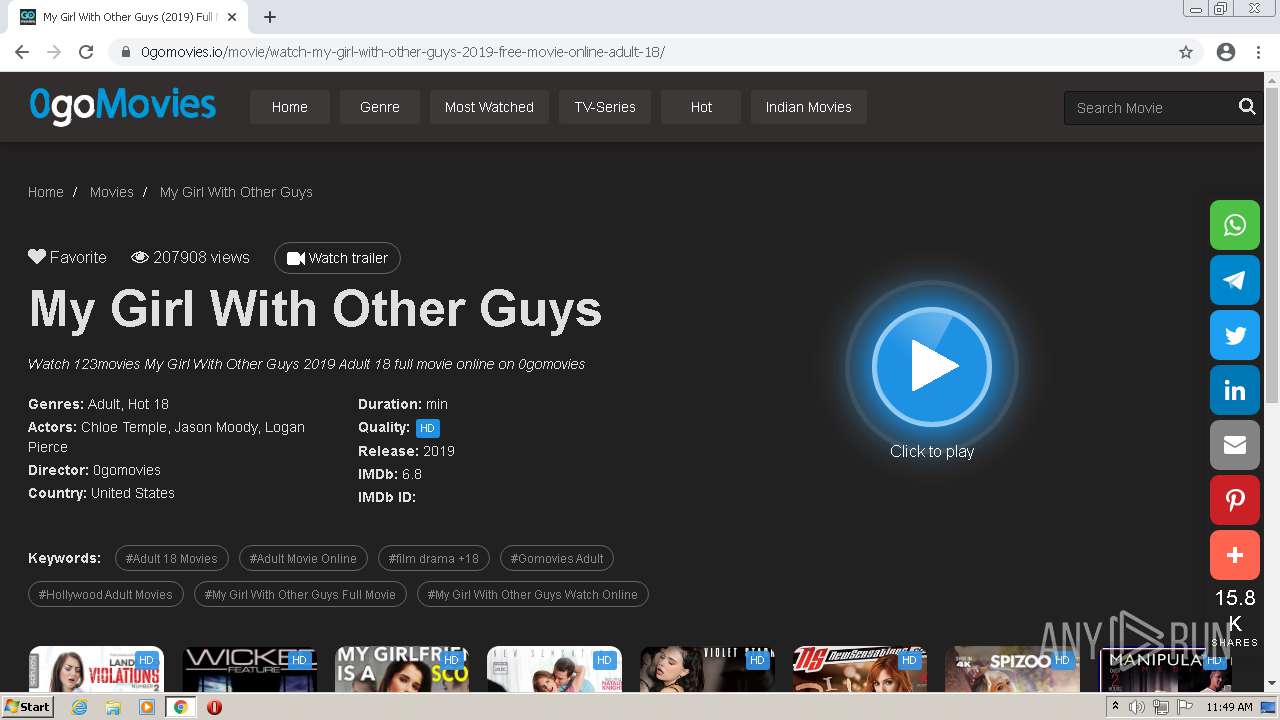
Task: Share the page via WhatsApp
Action: click(x=1235, y=225)
